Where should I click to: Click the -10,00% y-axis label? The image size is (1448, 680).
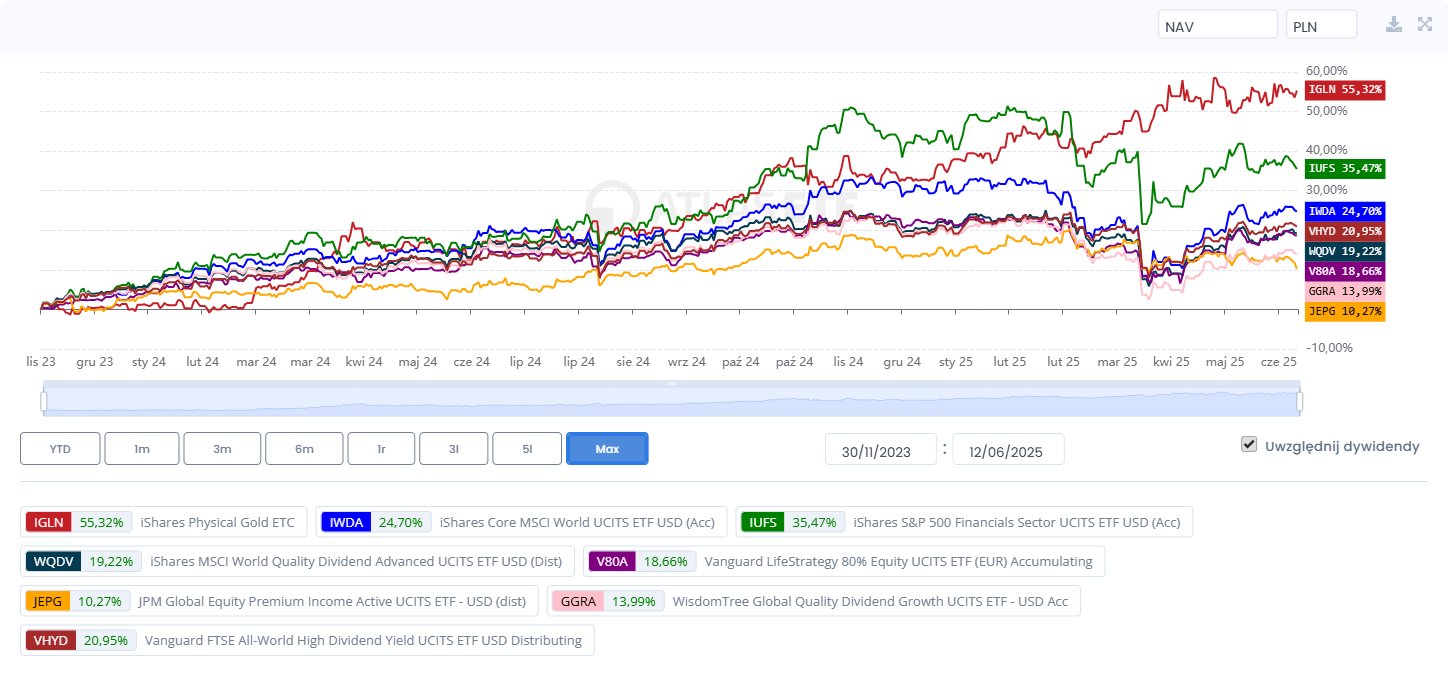point(1329,348)
